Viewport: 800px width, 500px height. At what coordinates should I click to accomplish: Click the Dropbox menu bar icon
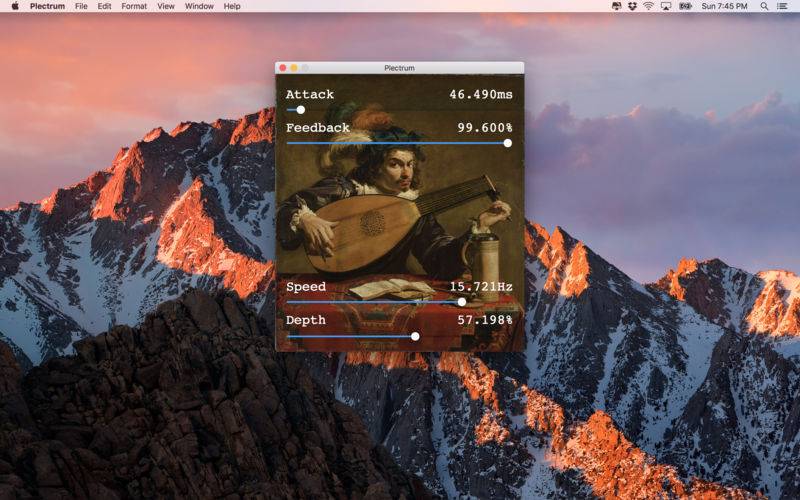click(631, 6)
